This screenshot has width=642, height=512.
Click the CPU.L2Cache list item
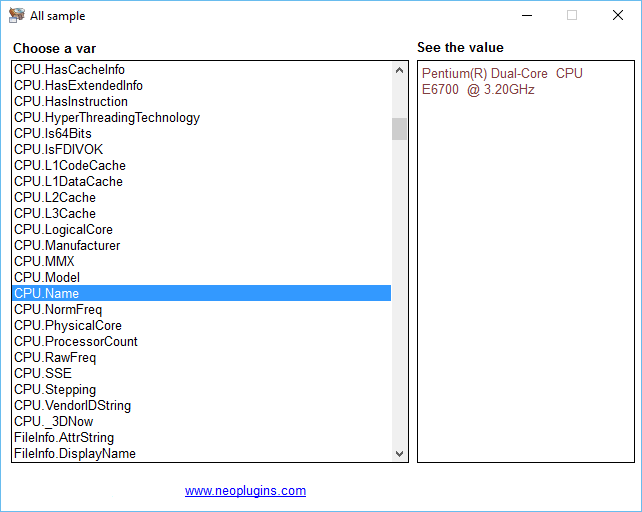[201, 197]
